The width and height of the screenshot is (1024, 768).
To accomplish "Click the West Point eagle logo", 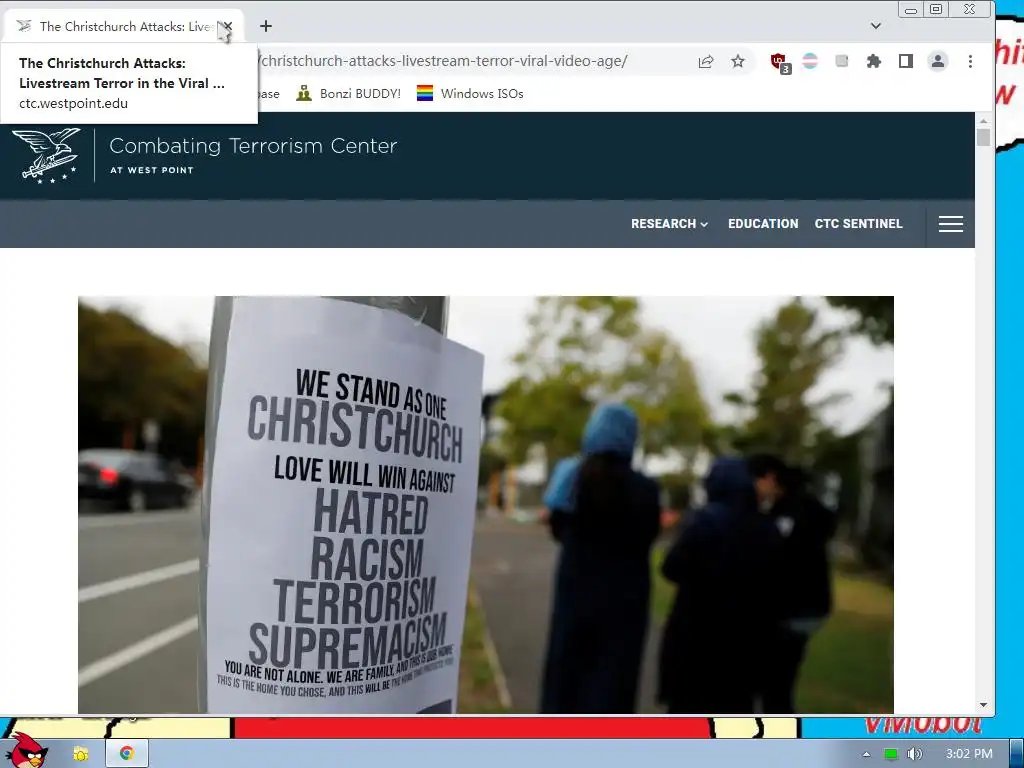I will (x=46, y=155).
